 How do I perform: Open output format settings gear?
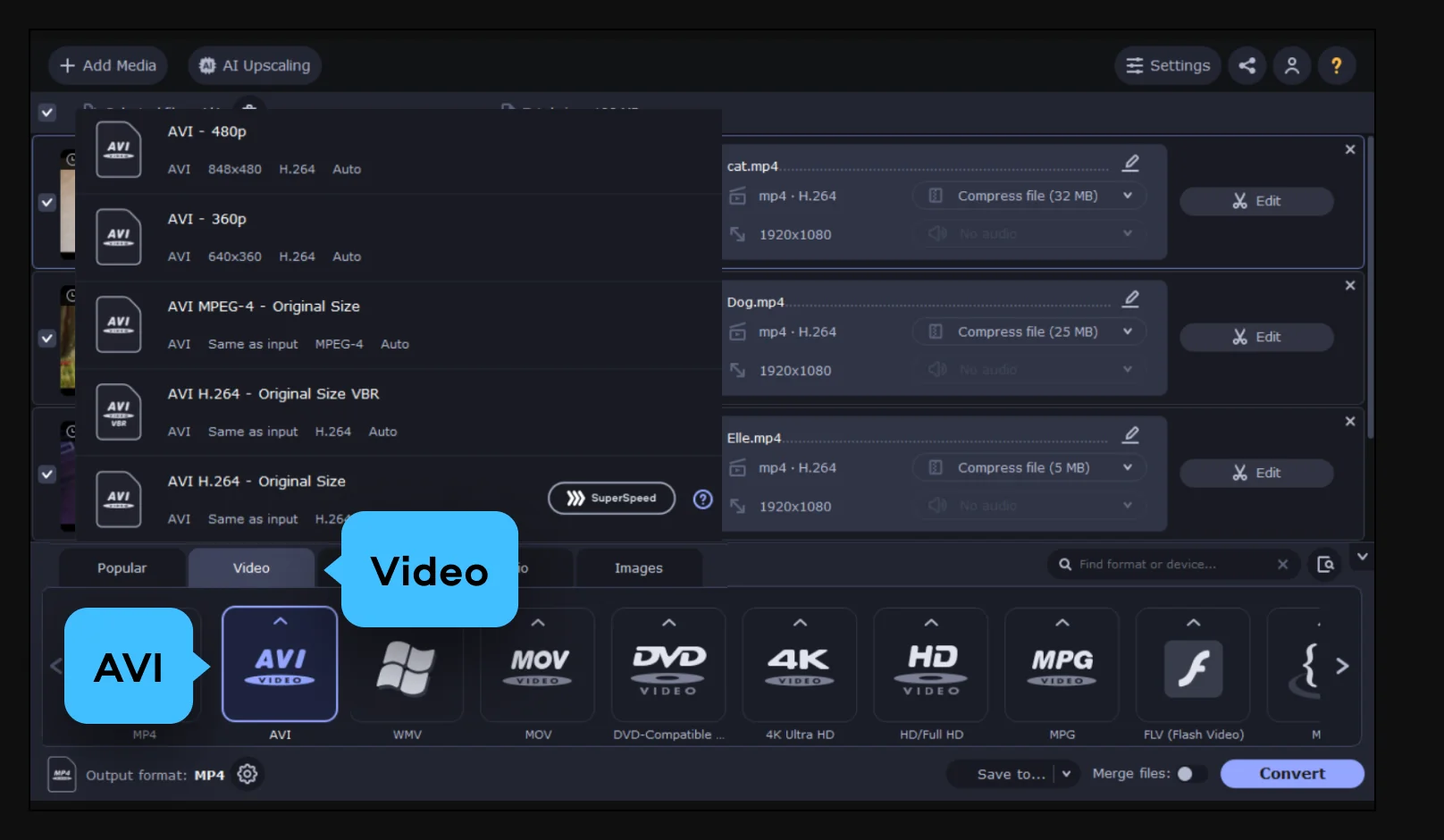tap(248, 774)
